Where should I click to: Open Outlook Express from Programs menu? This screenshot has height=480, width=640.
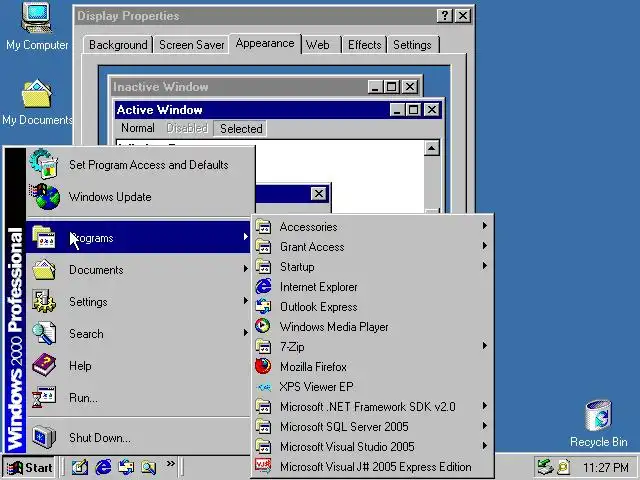point(373,307)
